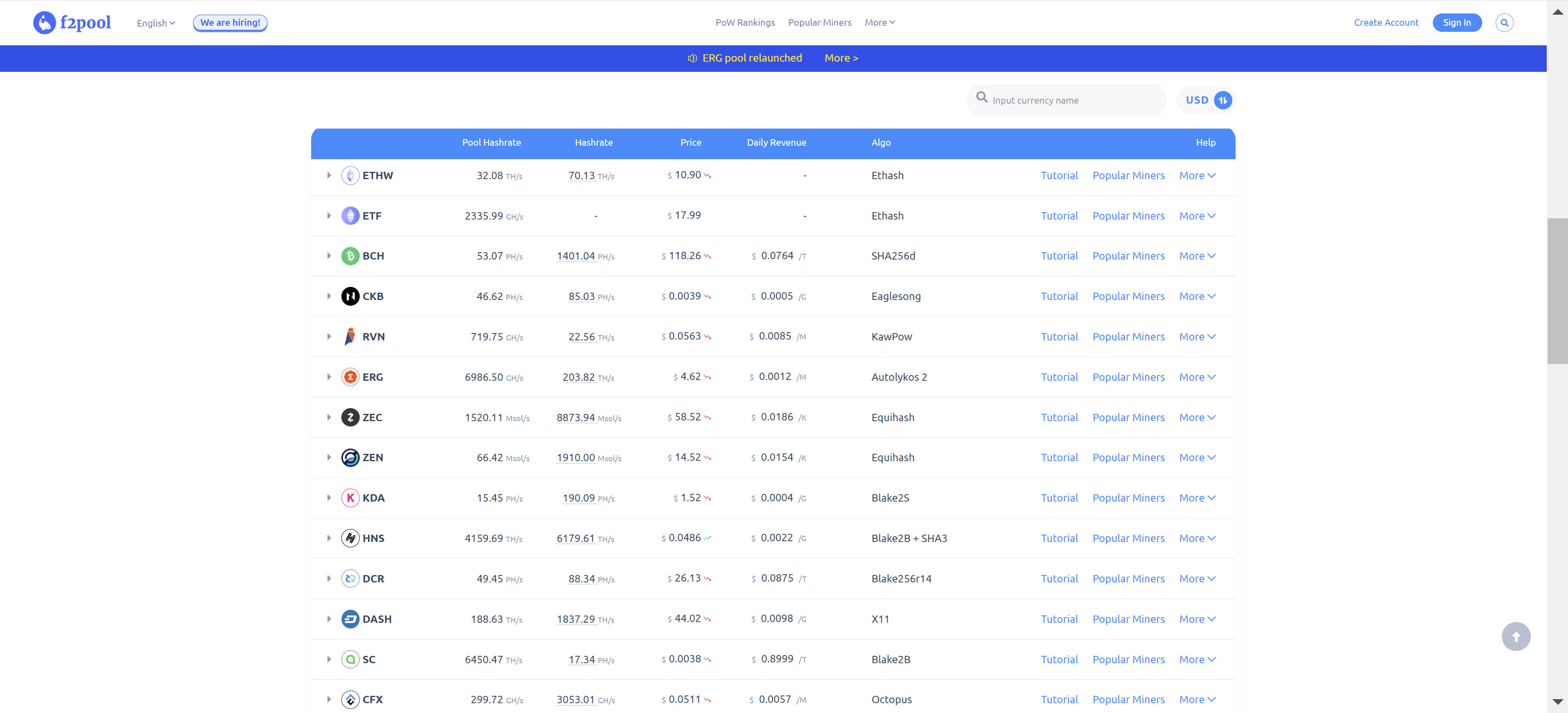Click the BCH coin icon
The width and height of the screenshot is (1568, 713).
350,255
